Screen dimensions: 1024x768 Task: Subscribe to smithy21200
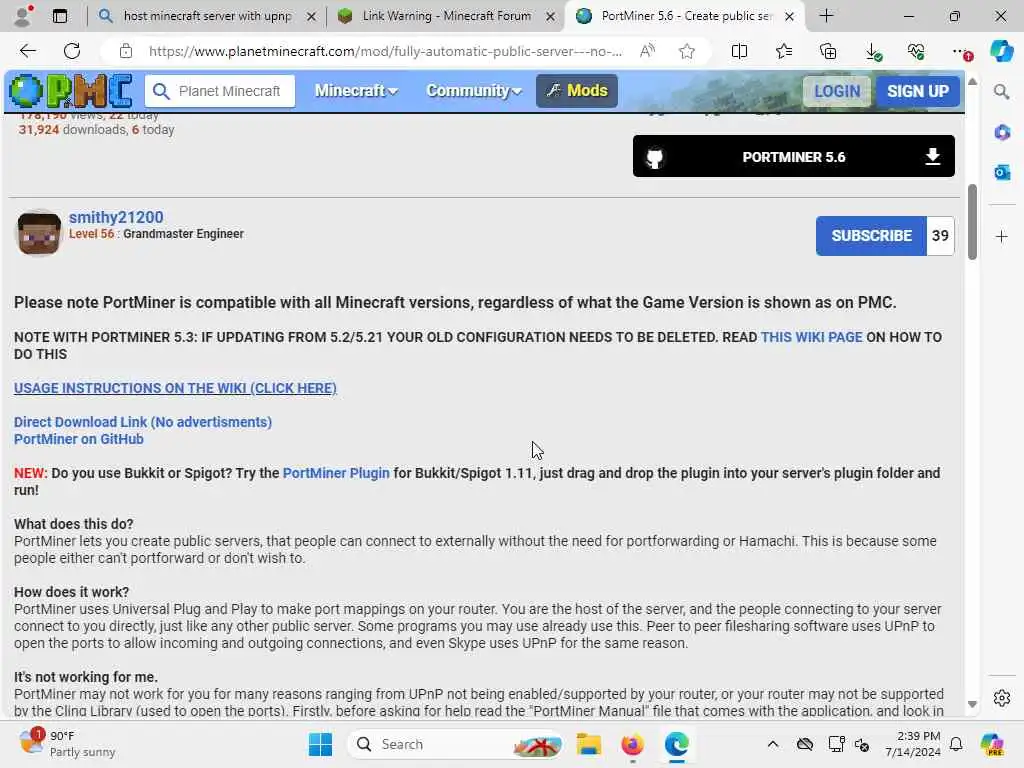(x=871, y=236)
